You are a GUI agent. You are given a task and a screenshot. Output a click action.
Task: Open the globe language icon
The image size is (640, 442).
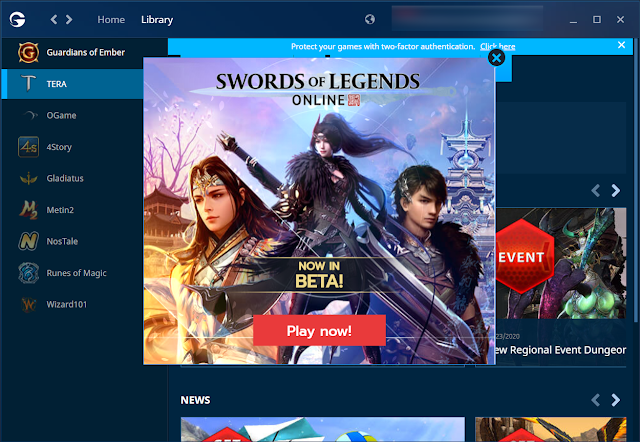click(x=371, y=19)
